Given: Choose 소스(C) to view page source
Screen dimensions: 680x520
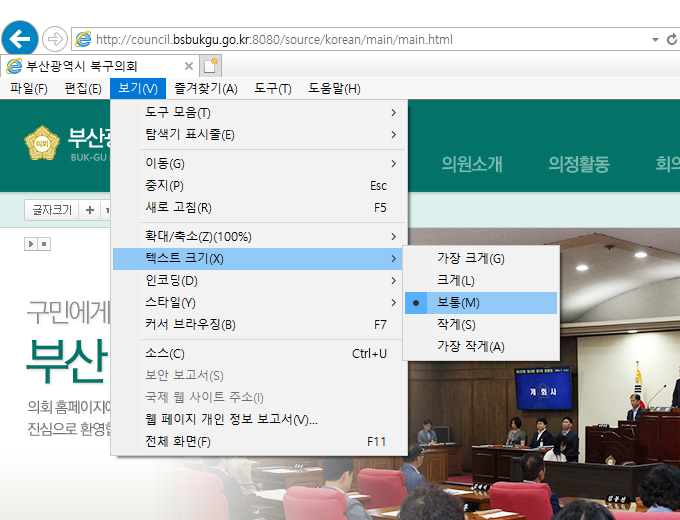Looking at the screenshot, I should pos(259,354).
